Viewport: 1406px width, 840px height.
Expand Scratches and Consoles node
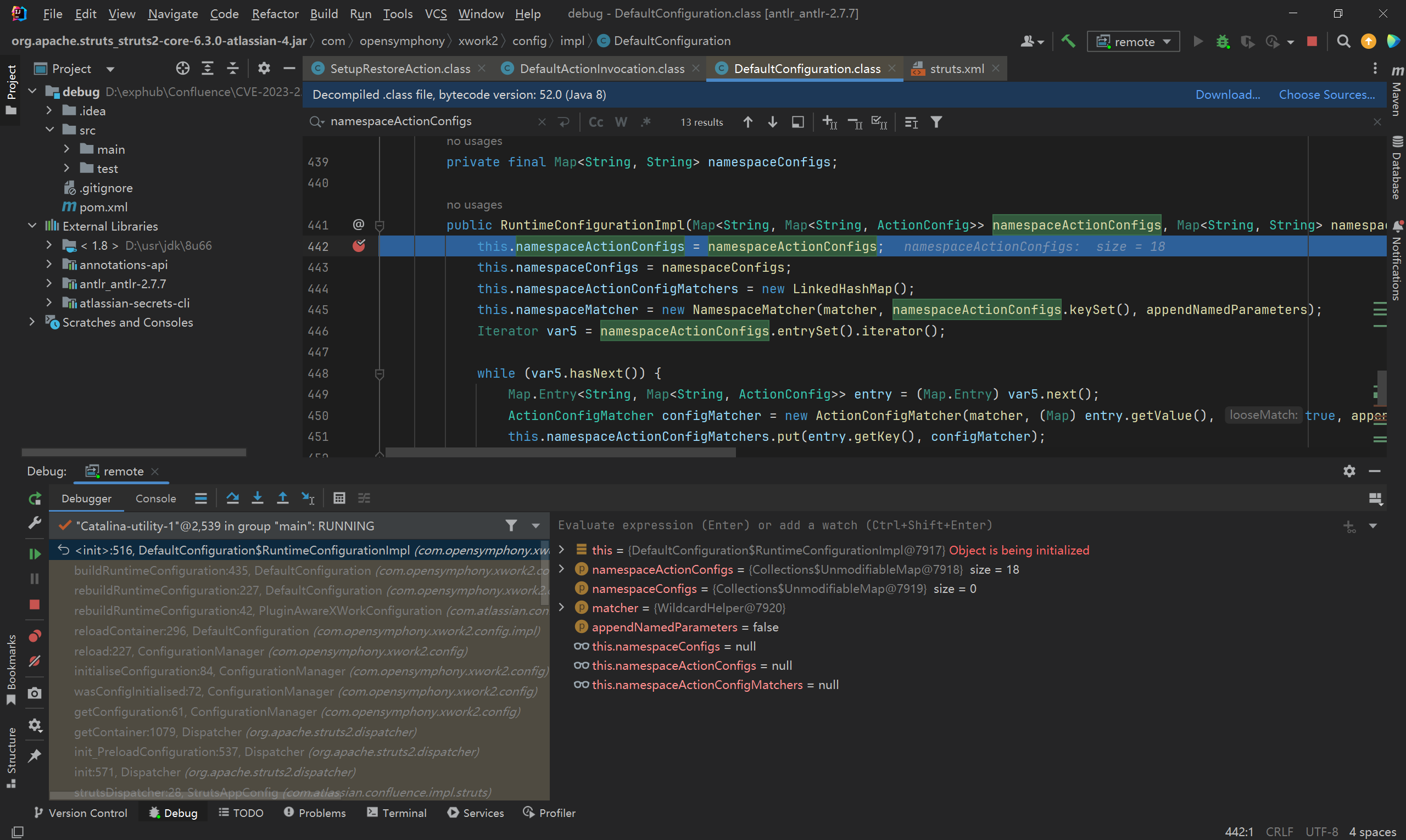[33, 322]
